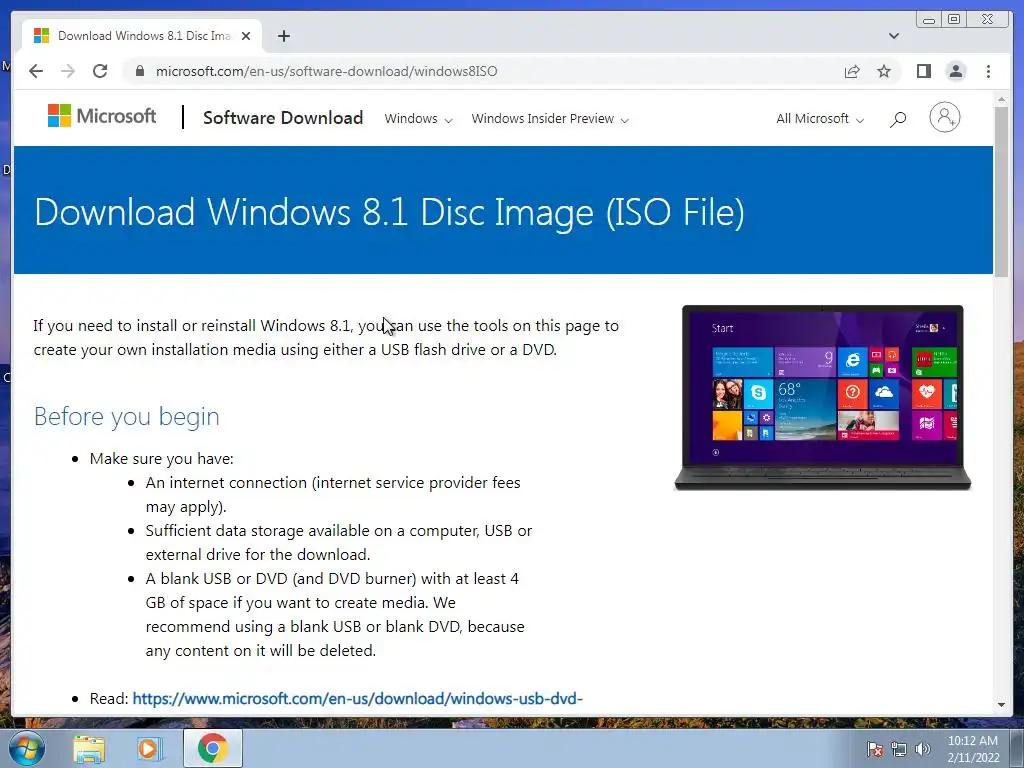Viewport: 1024px width, 768px height.
Task: Open Windows Explorer from taskbar
Action: [x=89, y=748]
